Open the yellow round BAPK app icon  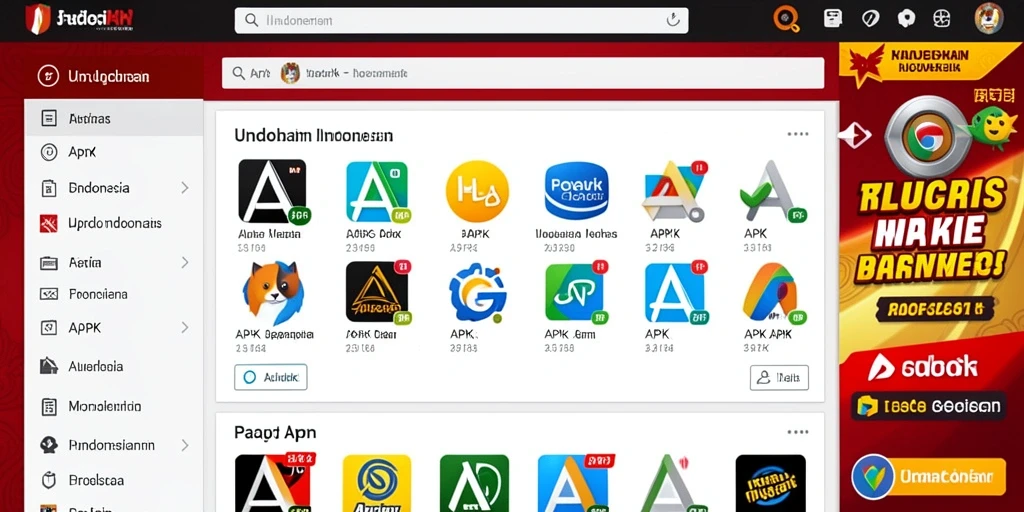click(477, 191)
